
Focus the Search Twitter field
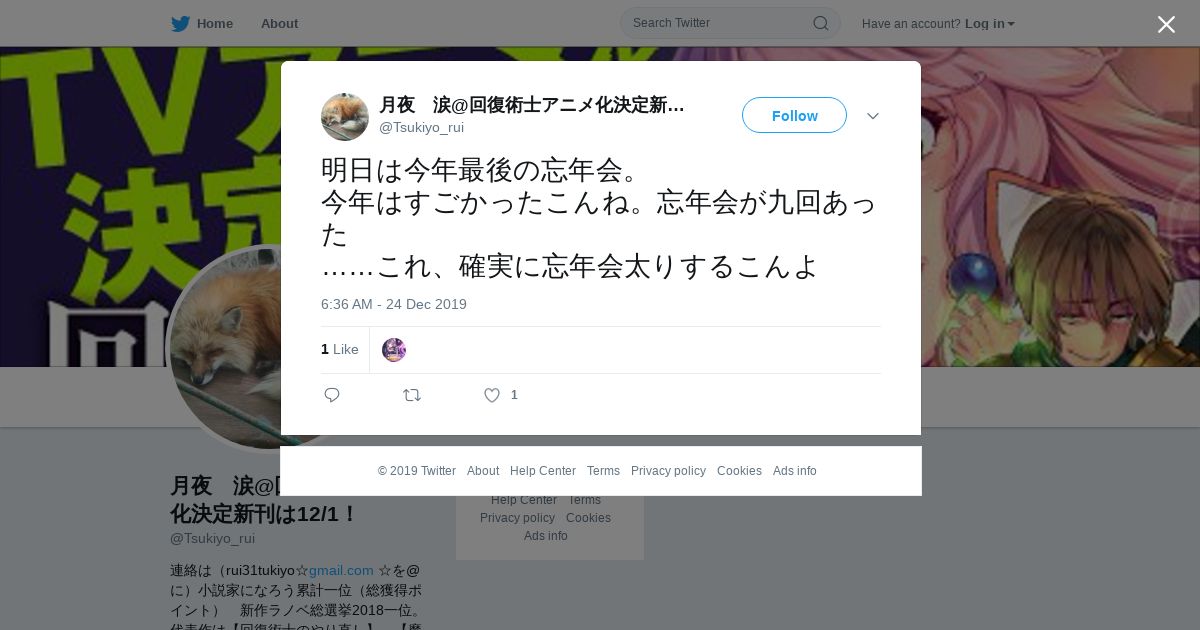tap(720, 23)
